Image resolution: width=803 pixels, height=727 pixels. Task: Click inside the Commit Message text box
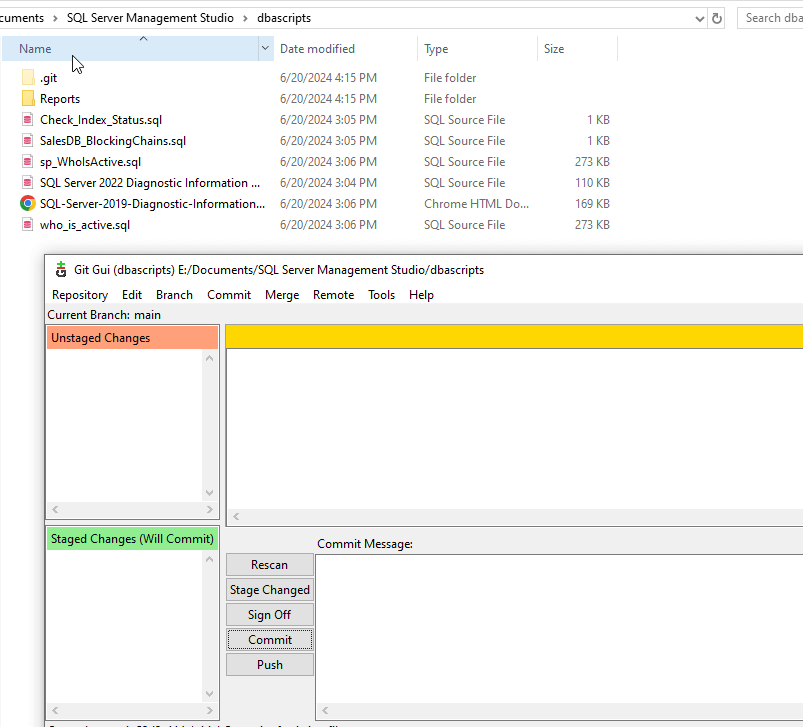click(559, 629)
